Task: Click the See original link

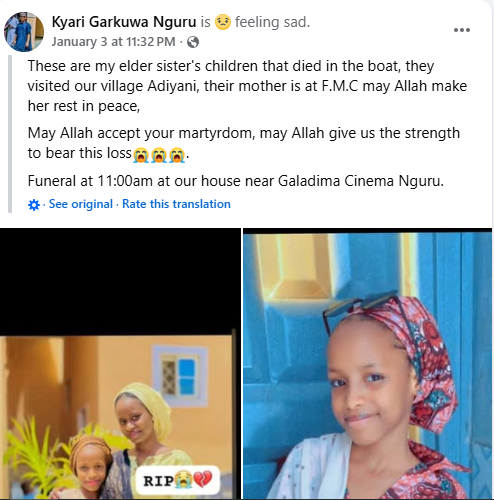Action: point(81,204)
